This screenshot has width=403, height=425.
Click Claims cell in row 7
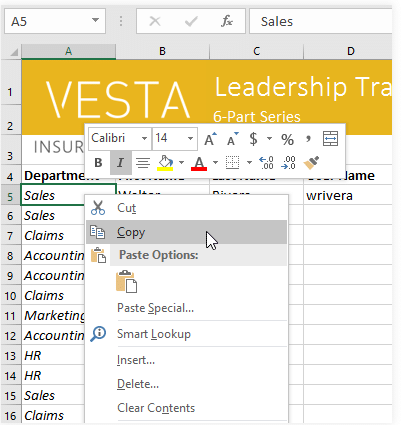click(x=53, y=235)
